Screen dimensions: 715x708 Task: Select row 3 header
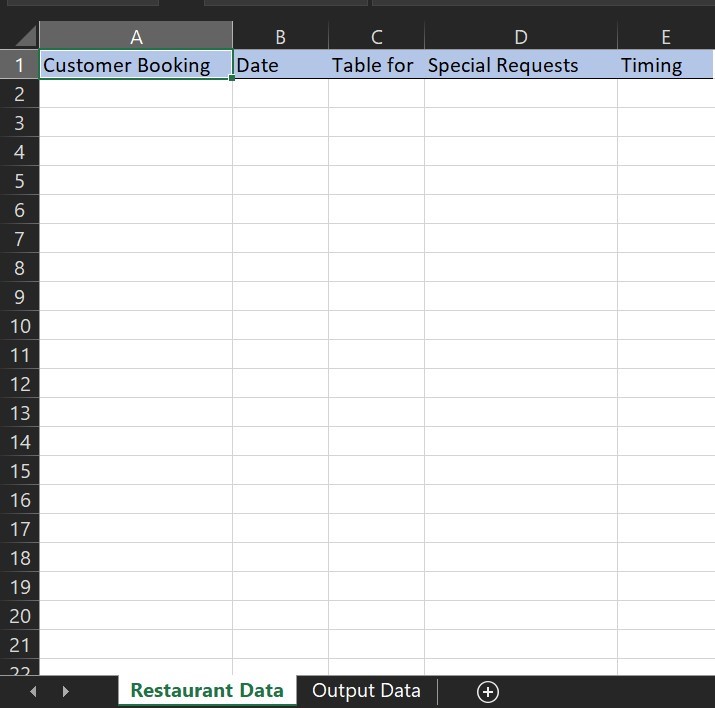(x=19, y=123)
